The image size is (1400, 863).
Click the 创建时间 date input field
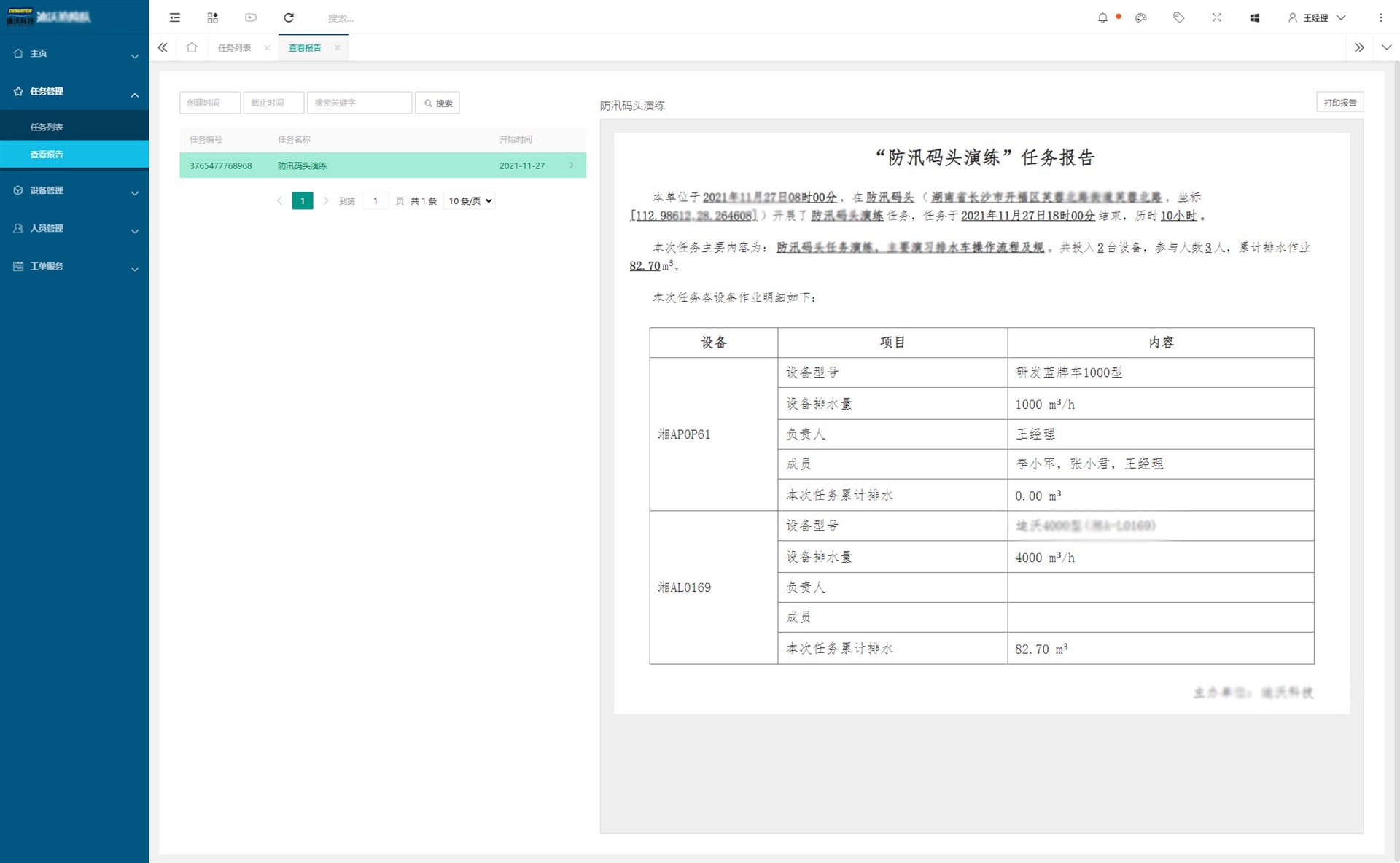[x=209, y=103]
